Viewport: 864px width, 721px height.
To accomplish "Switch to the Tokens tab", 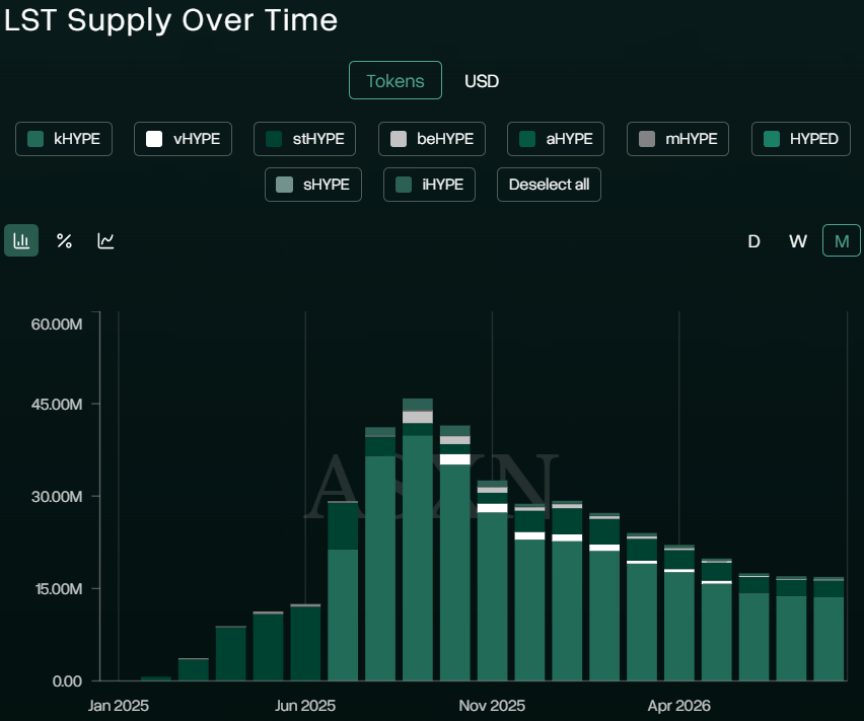I will [x=395, y=80].
